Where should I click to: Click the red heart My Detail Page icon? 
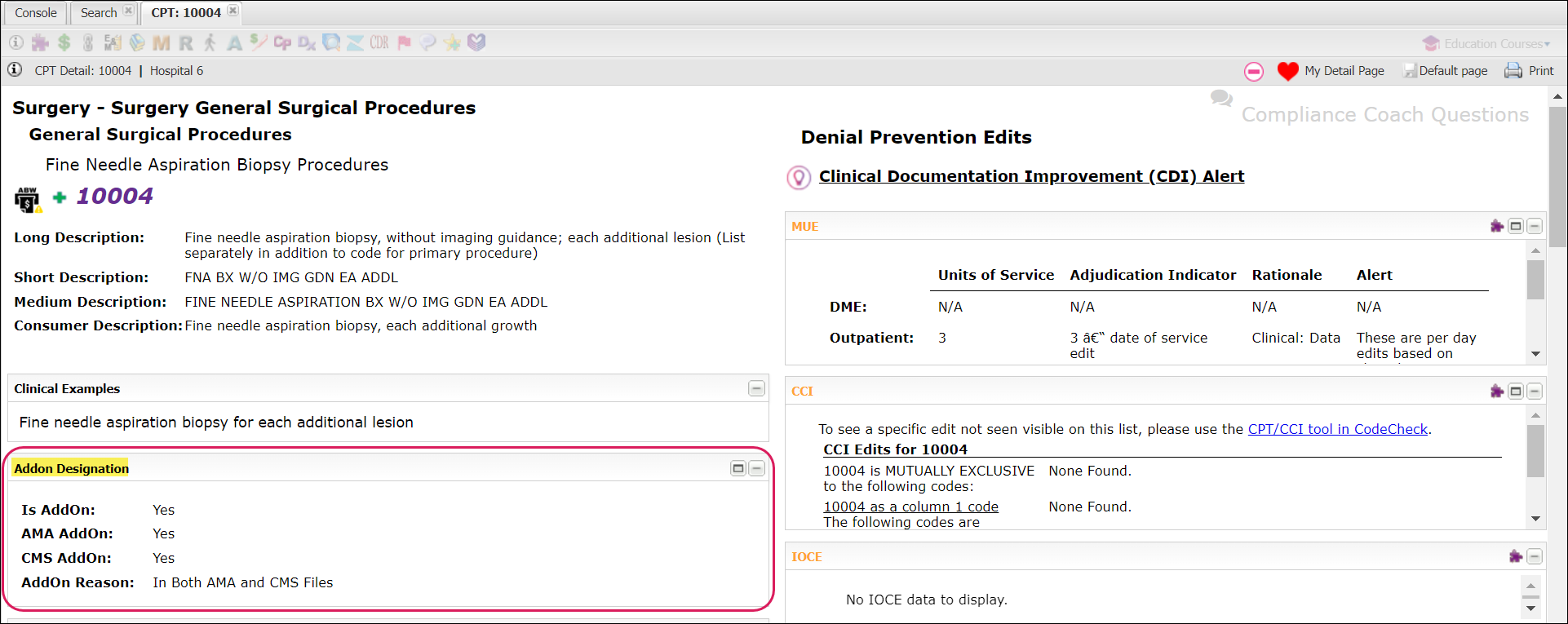[1287, 72]
